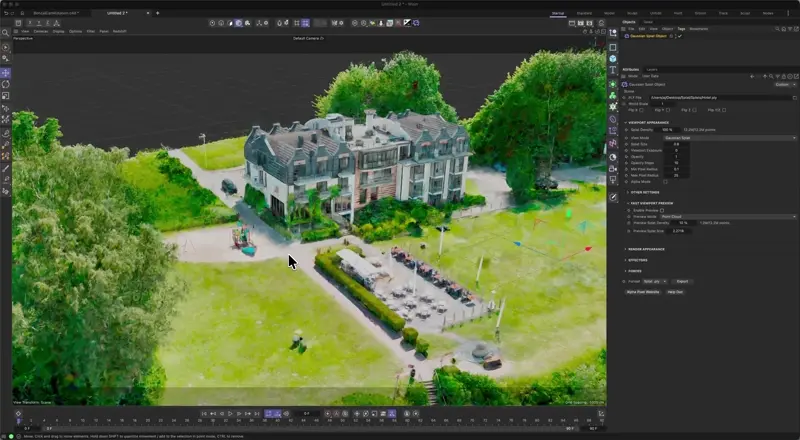Click the record keyframe button in timeline
800x440 pixels.
pyautogui.click(x=328, y=414)
